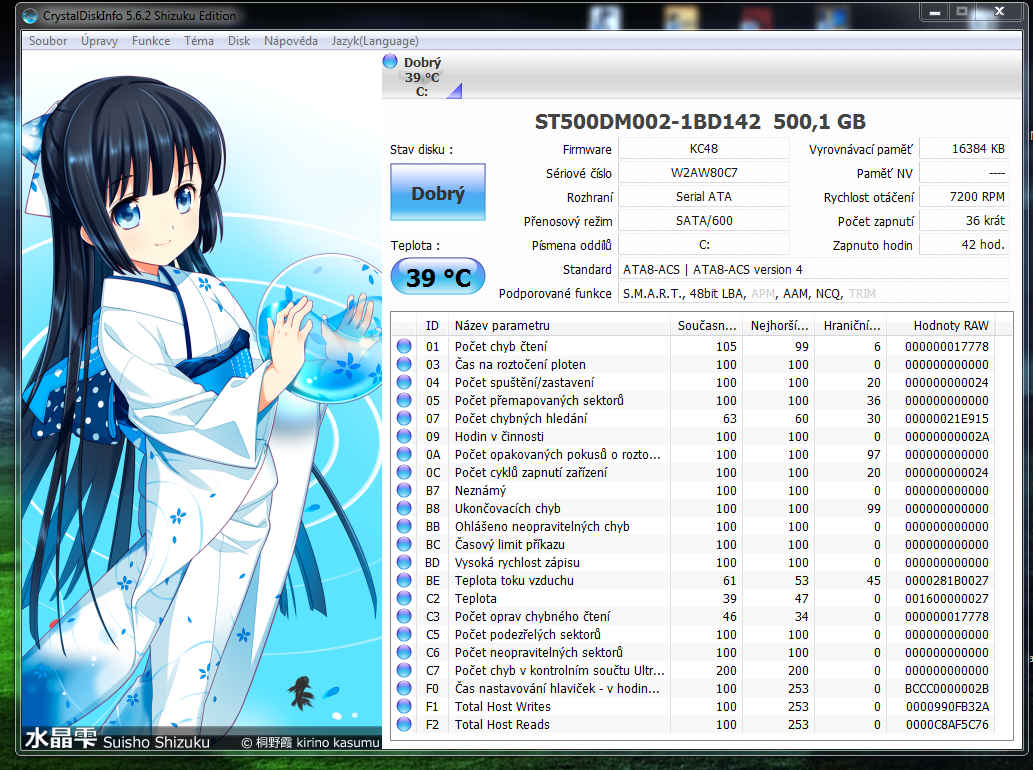Click status orb for Počet spuštění/zastavení
Image resolution: width=1033 pixels, height=770 pixels.
[404, 382]
